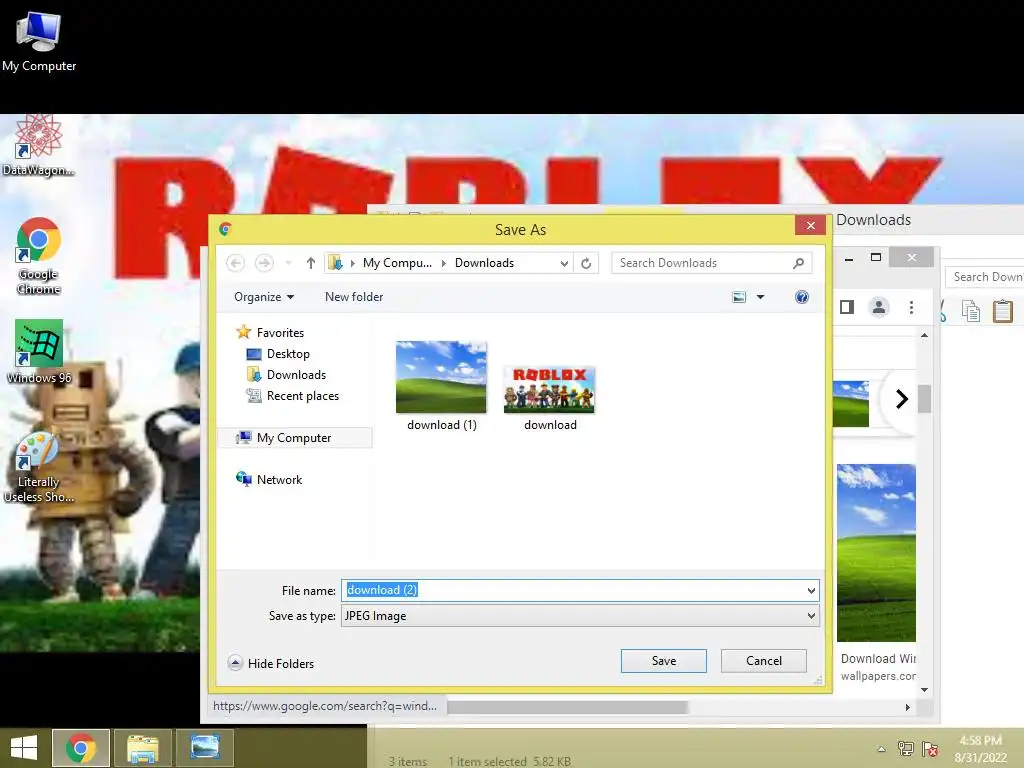Open the DataWagon desktop shortcut
The image size is (1024, 768).
tap(39, 146)
